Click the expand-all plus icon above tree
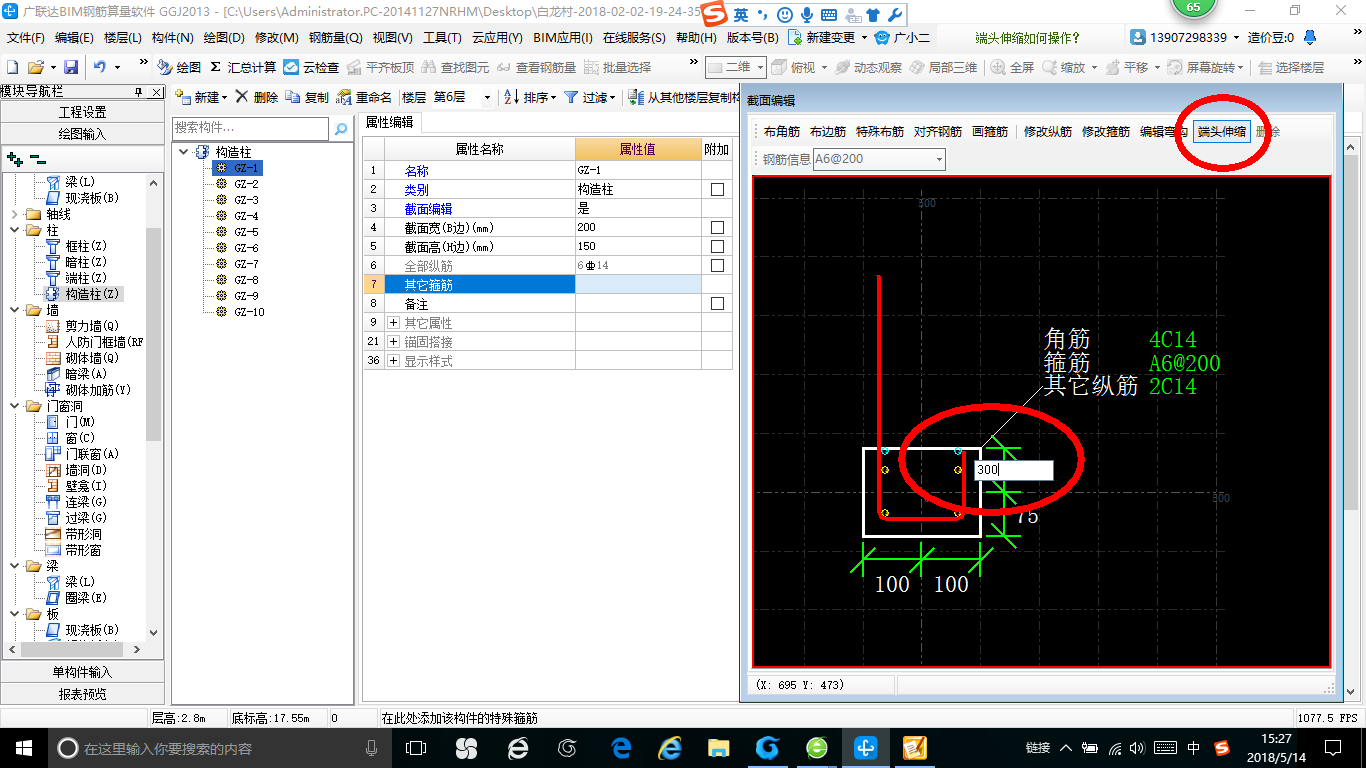 pos(14,158)
